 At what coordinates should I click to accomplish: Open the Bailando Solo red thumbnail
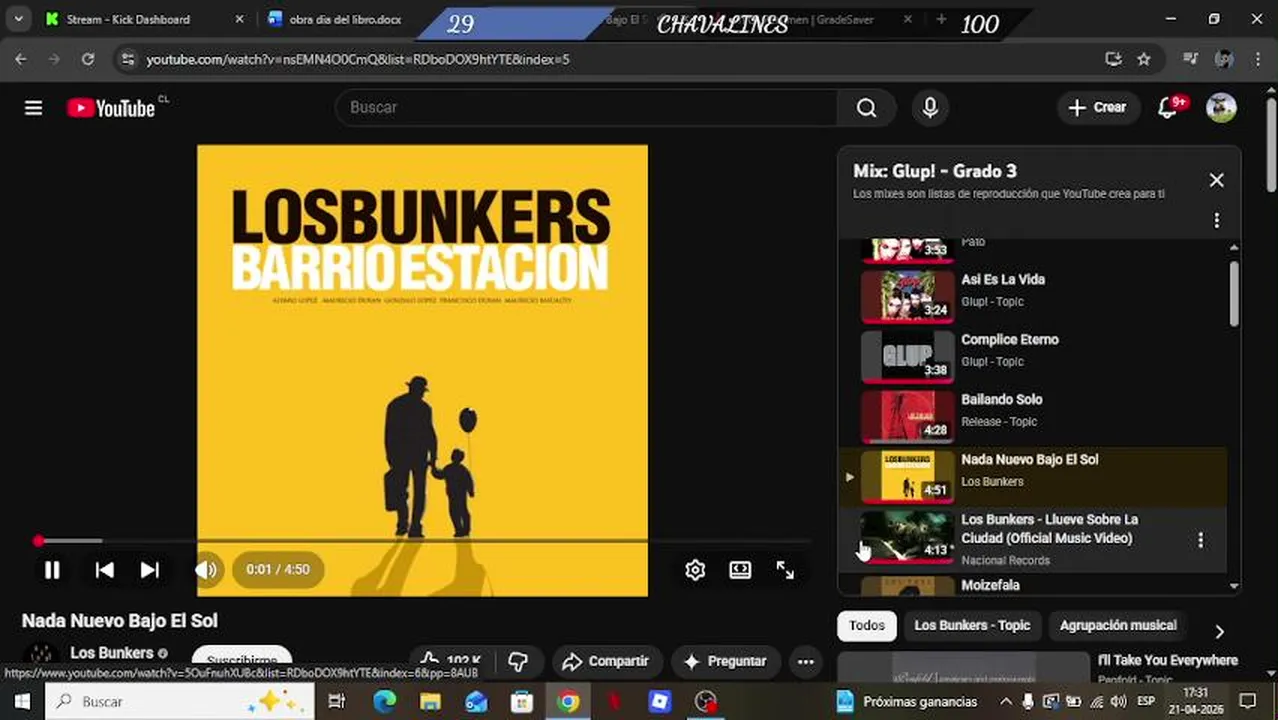point(908,416)
